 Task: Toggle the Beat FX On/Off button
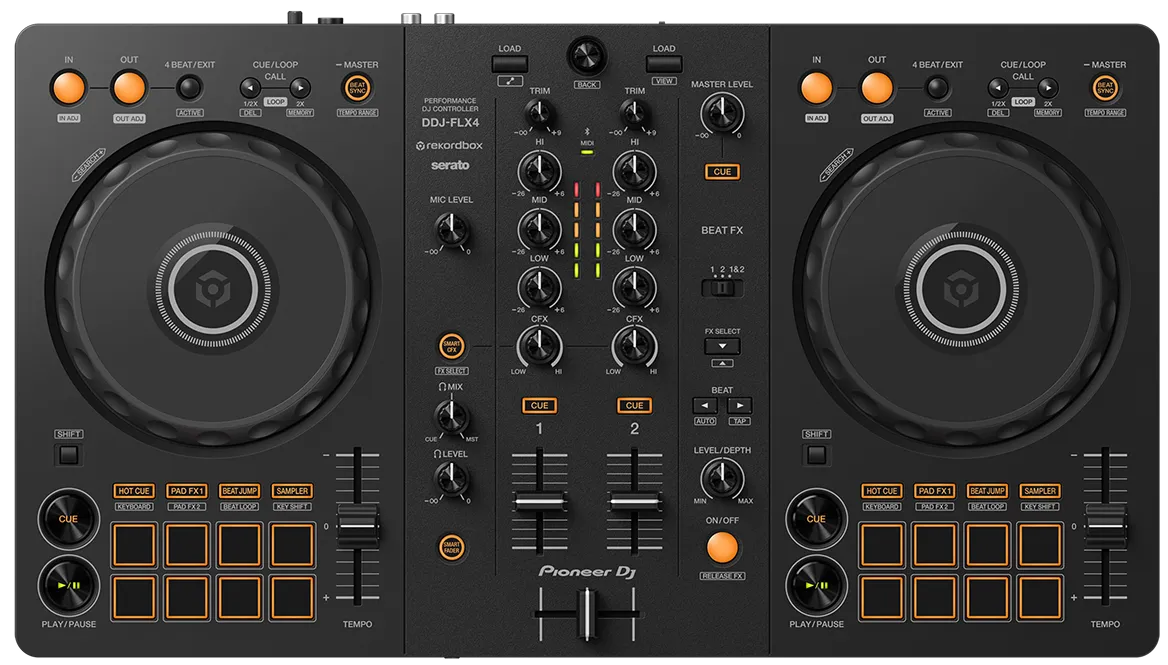721,547
